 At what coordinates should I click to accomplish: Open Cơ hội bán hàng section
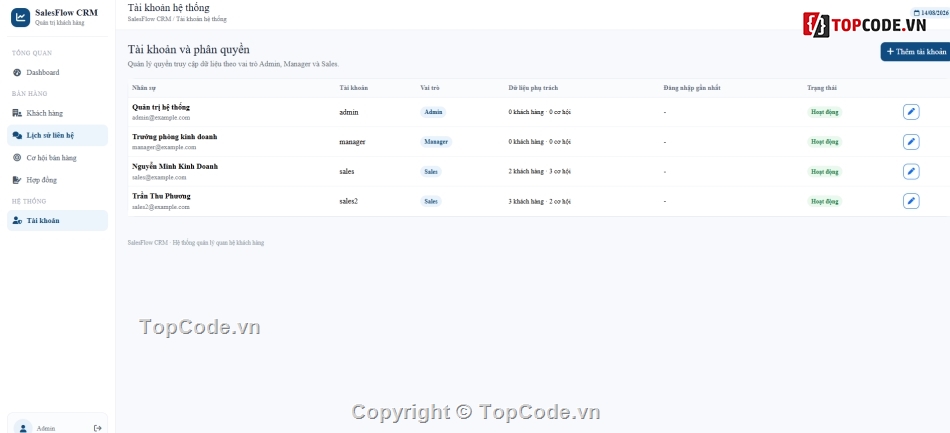pyautogui.click(x=58, y=158)
